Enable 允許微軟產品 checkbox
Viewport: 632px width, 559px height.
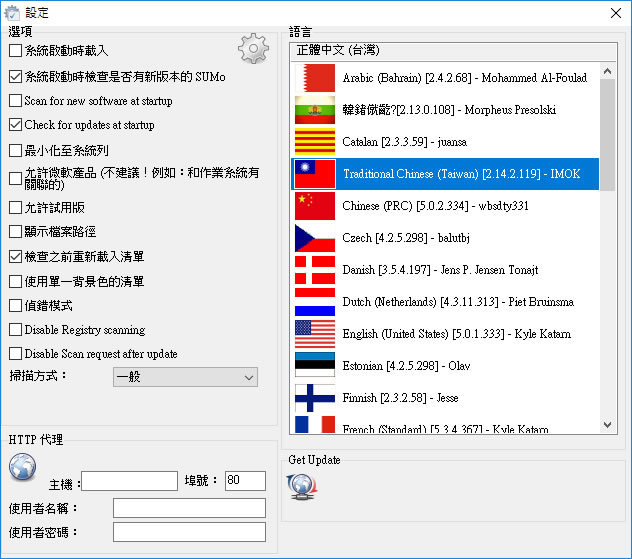pos(15,178)
